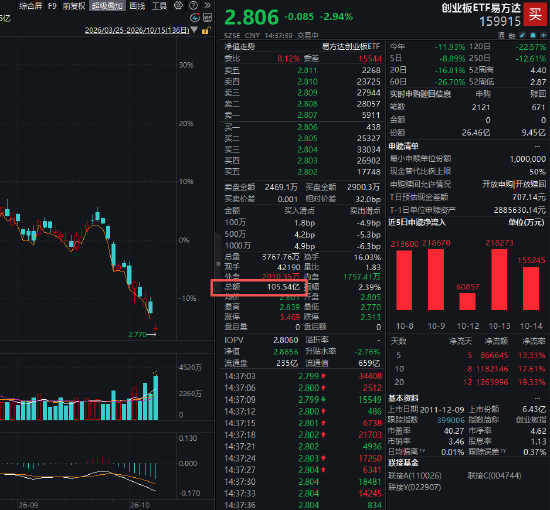Open the help question-mark icon
This screenshot has height=510, width=550.
coord(193,5)
